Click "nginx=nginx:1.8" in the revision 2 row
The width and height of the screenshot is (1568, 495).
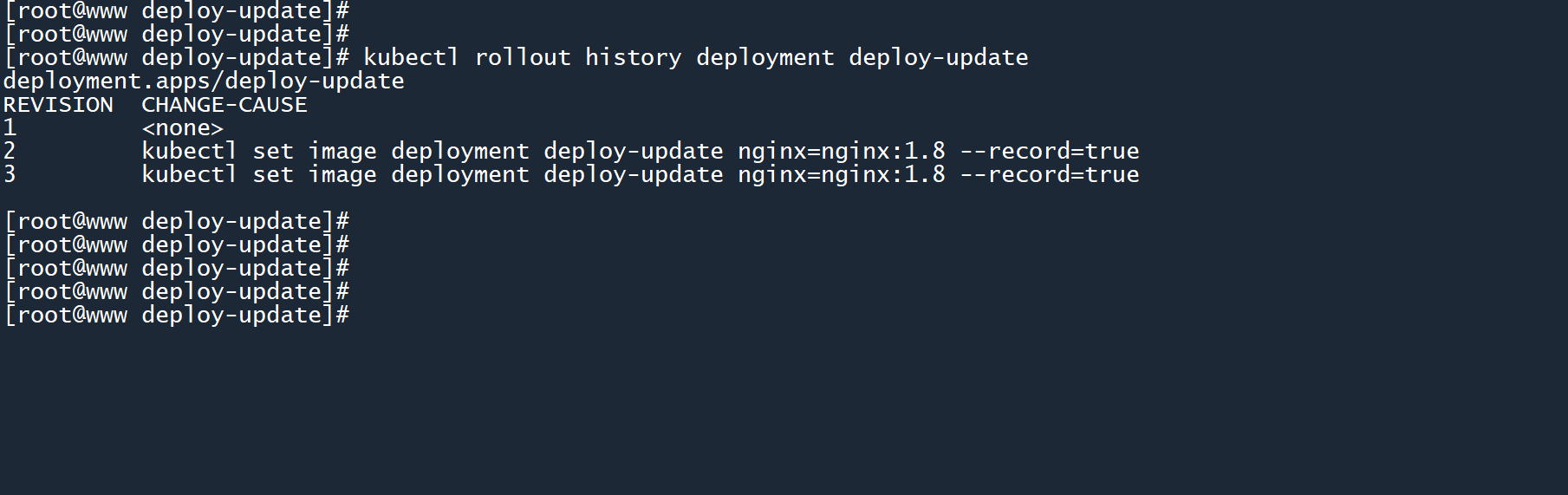(841, 152)
